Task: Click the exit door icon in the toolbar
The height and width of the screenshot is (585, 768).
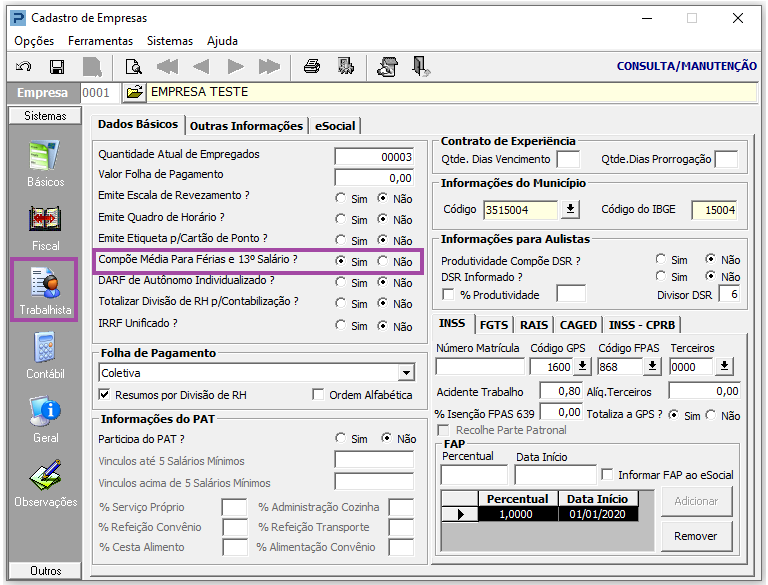Action: coord(421,67)
